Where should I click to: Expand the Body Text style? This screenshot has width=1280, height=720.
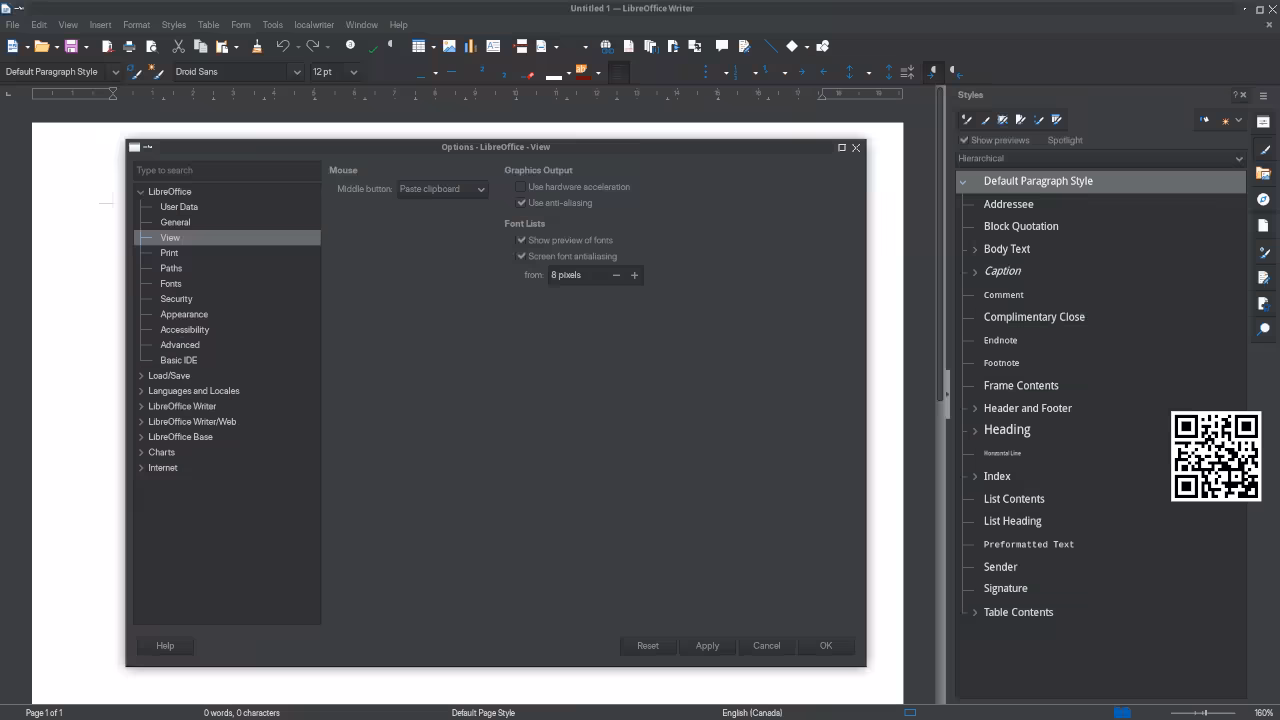pyautogui.click(x=975, y=249)
